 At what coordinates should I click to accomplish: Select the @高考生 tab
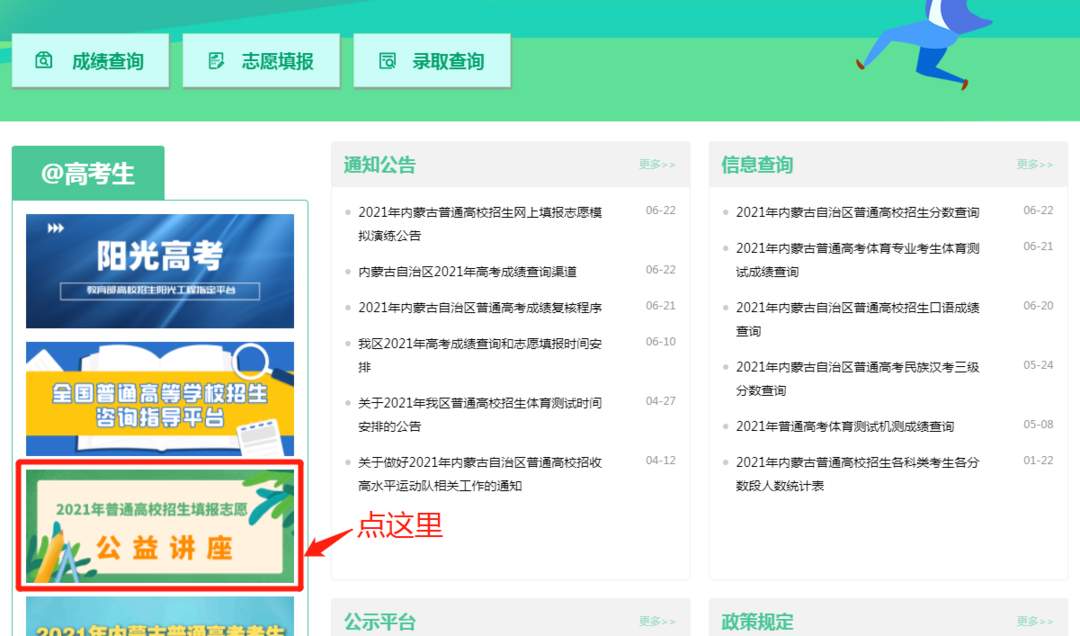pos(88,173)
